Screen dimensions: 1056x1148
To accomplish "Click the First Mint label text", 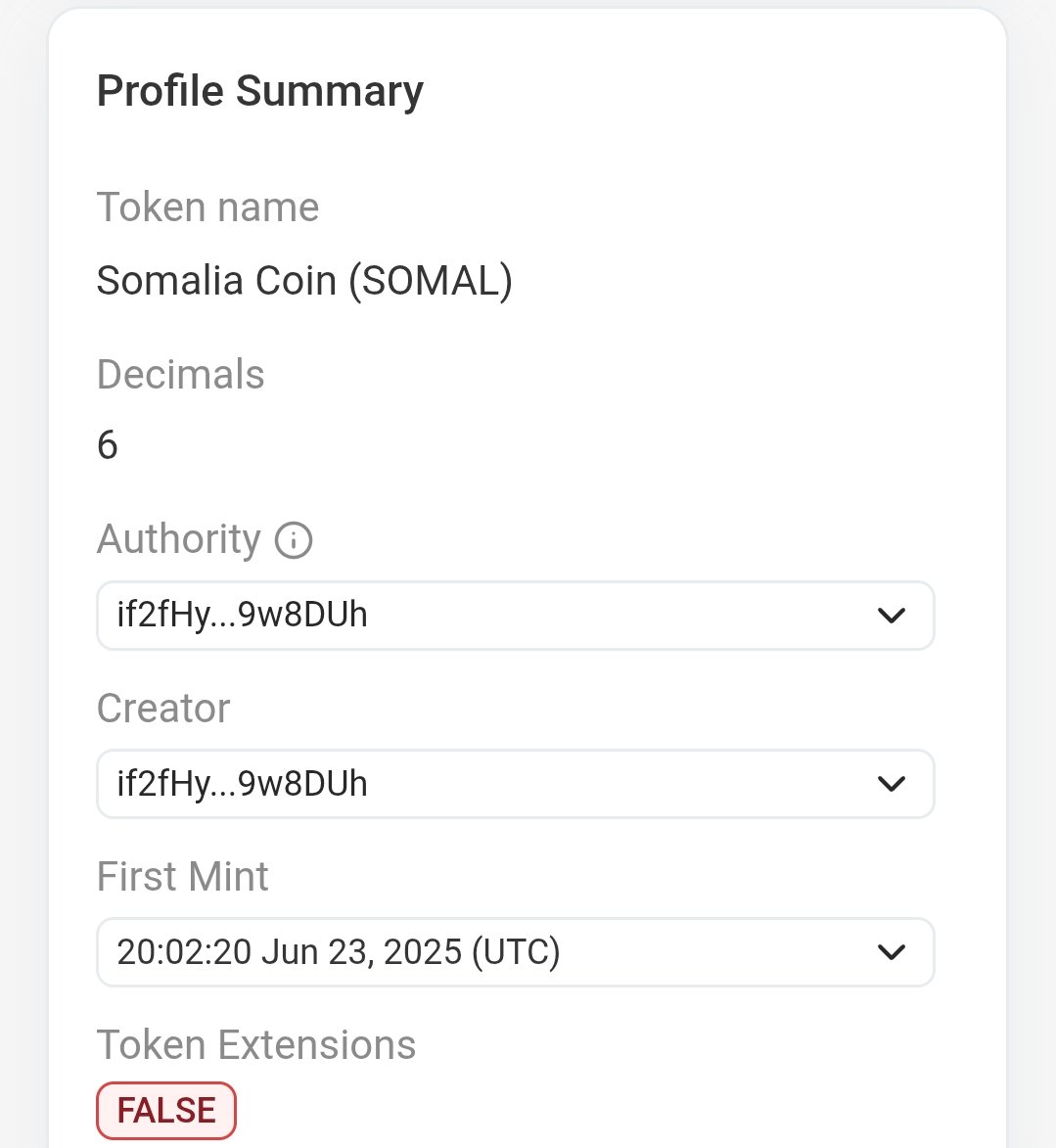I will 182,877.
